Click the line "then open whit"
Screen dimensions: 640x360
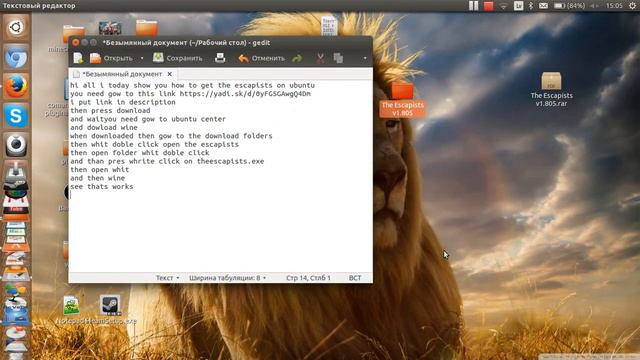(x=100, y=169)
